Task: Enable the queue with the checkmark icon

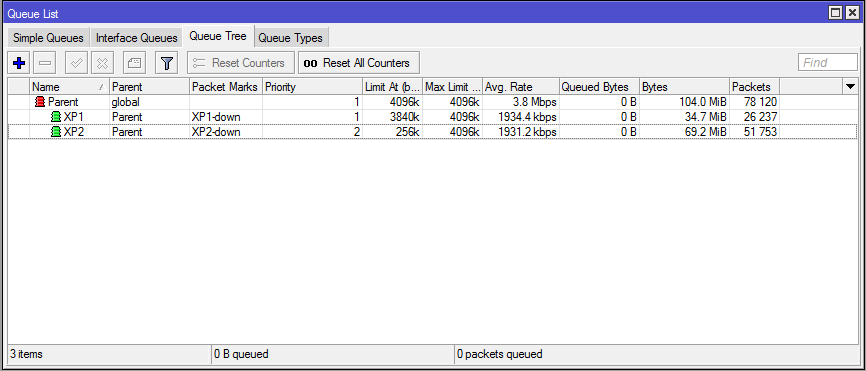Action: point(77,63)
